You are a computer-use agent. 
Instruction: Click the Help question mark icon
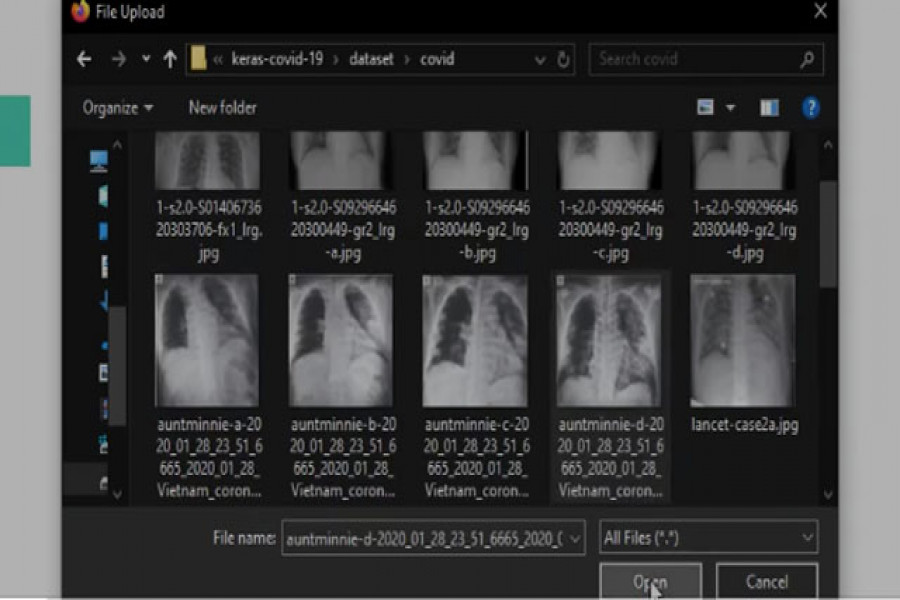[x=811, y=108]
